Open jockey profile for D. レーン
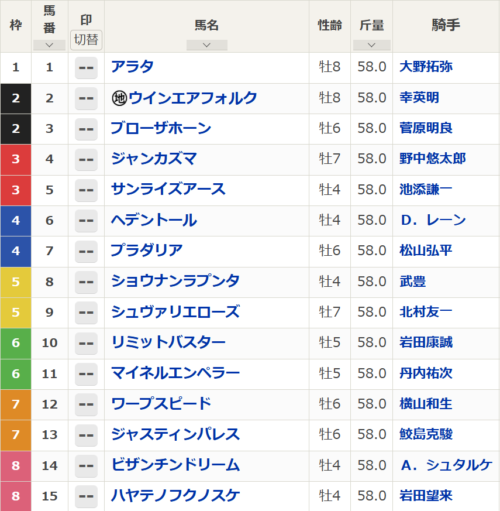The image size is (500, 511). (433, 220)
